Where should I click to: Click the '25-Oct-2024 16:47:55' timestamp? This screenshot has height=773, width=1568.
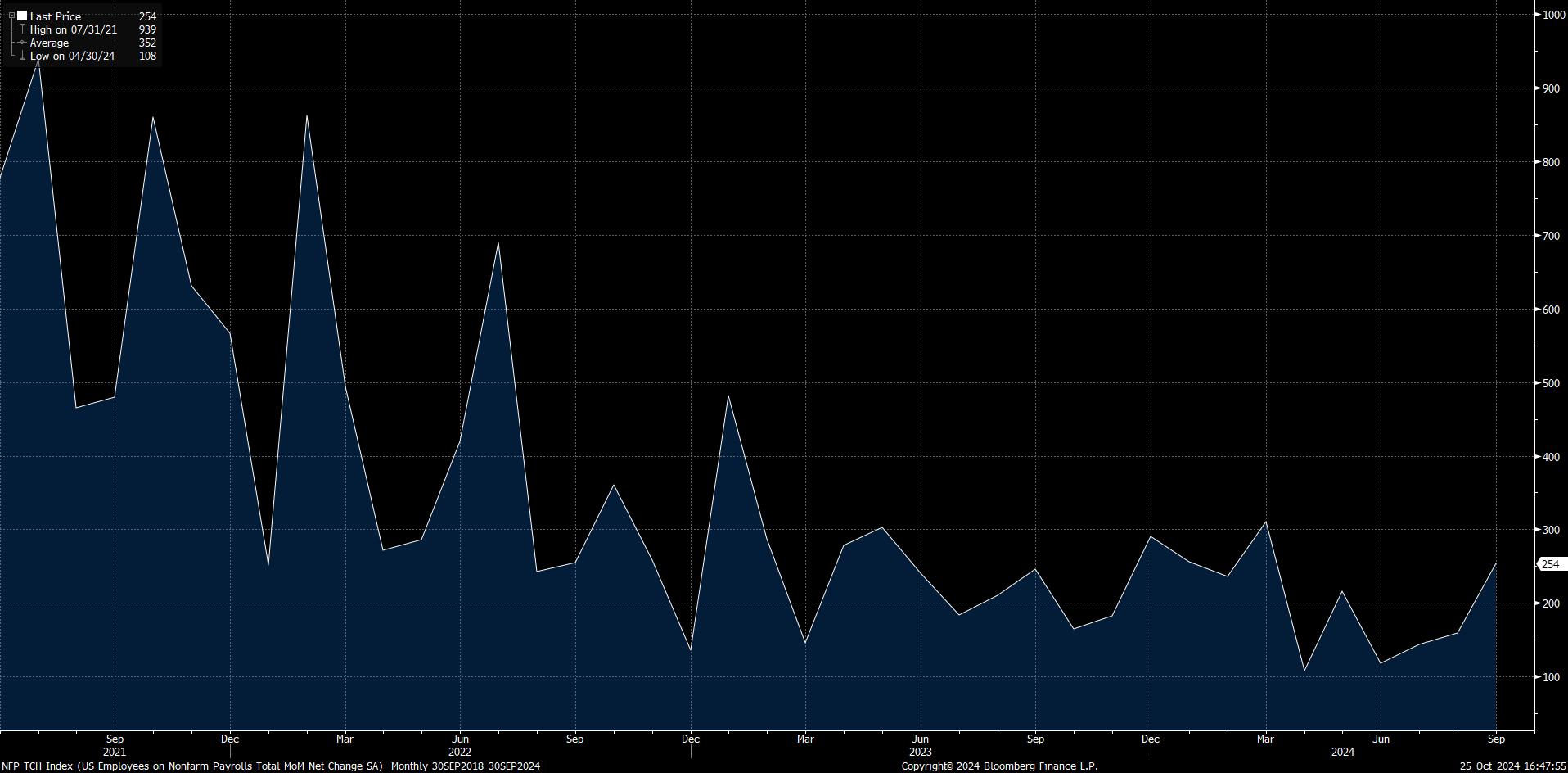coord(1513,766)
